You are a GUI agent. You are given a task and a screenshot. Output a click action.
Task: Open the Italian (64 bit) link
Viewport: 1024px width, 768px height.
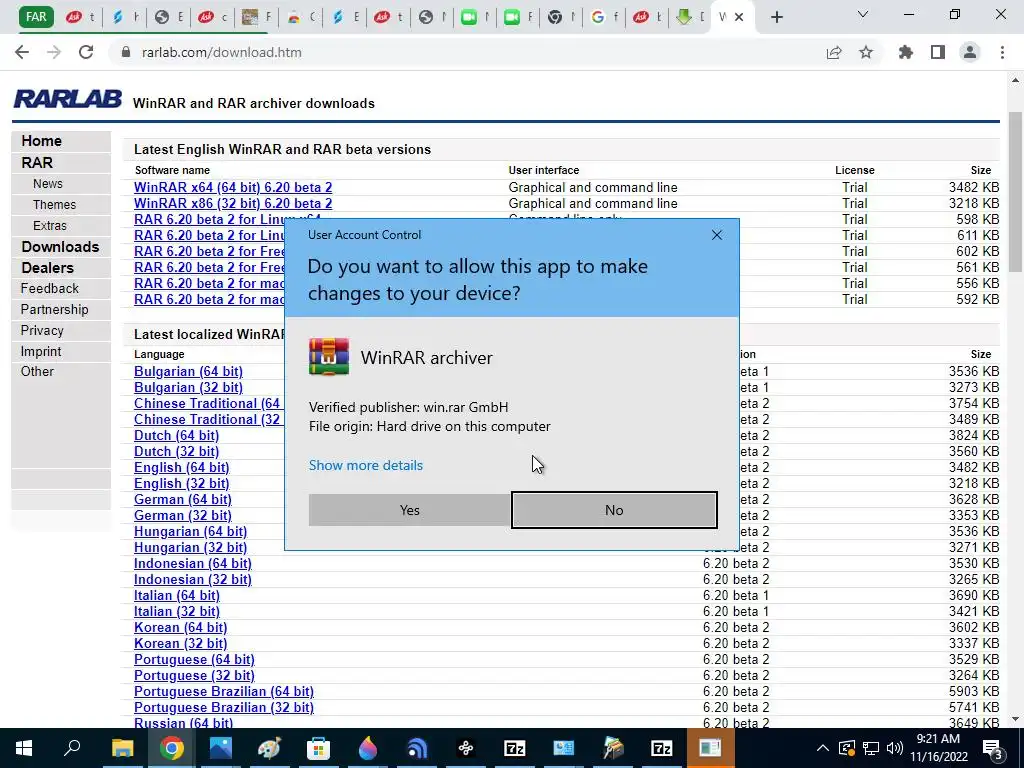click(177, 595)
